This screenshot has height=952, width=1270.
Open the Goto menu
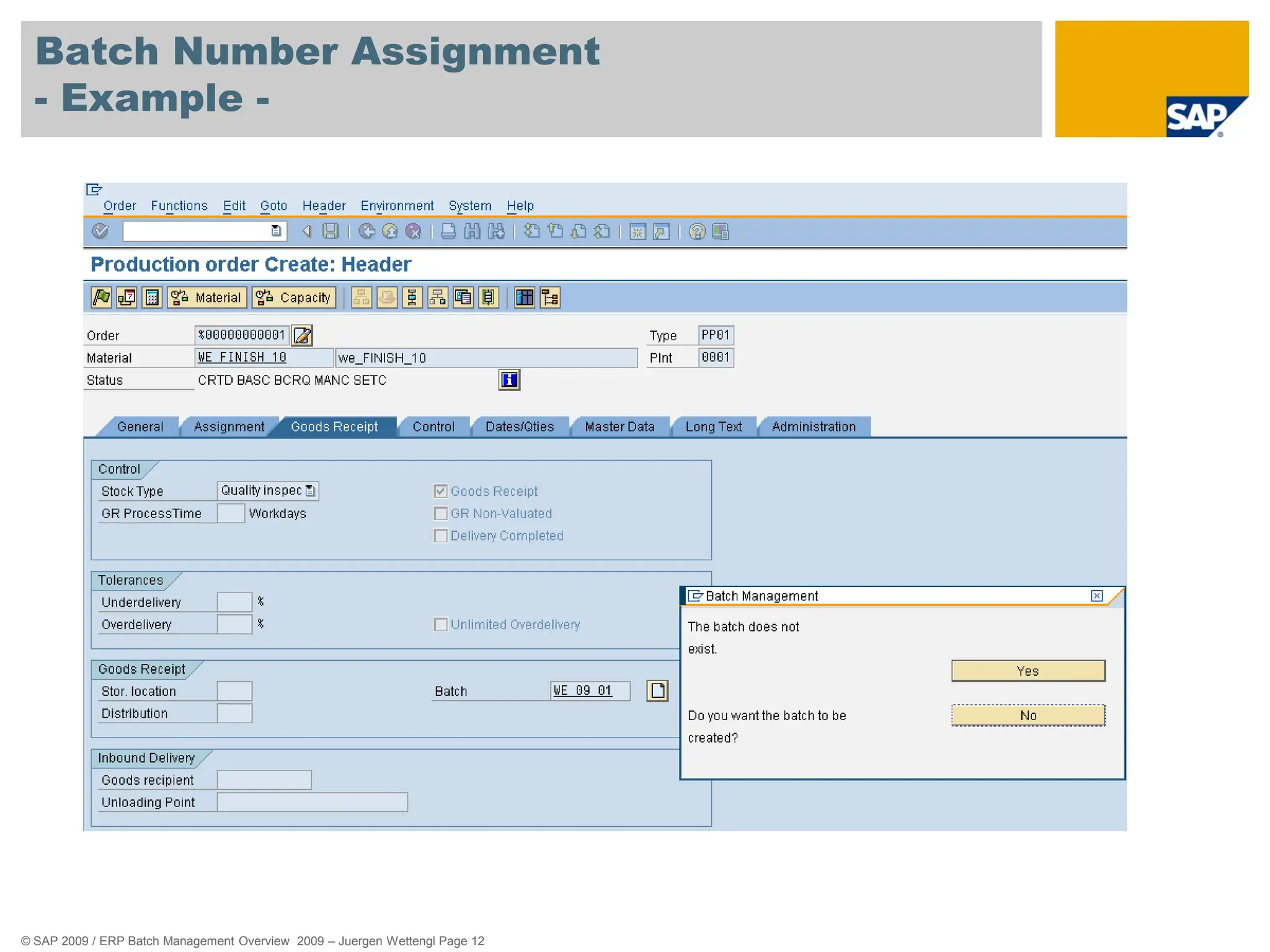273,206
